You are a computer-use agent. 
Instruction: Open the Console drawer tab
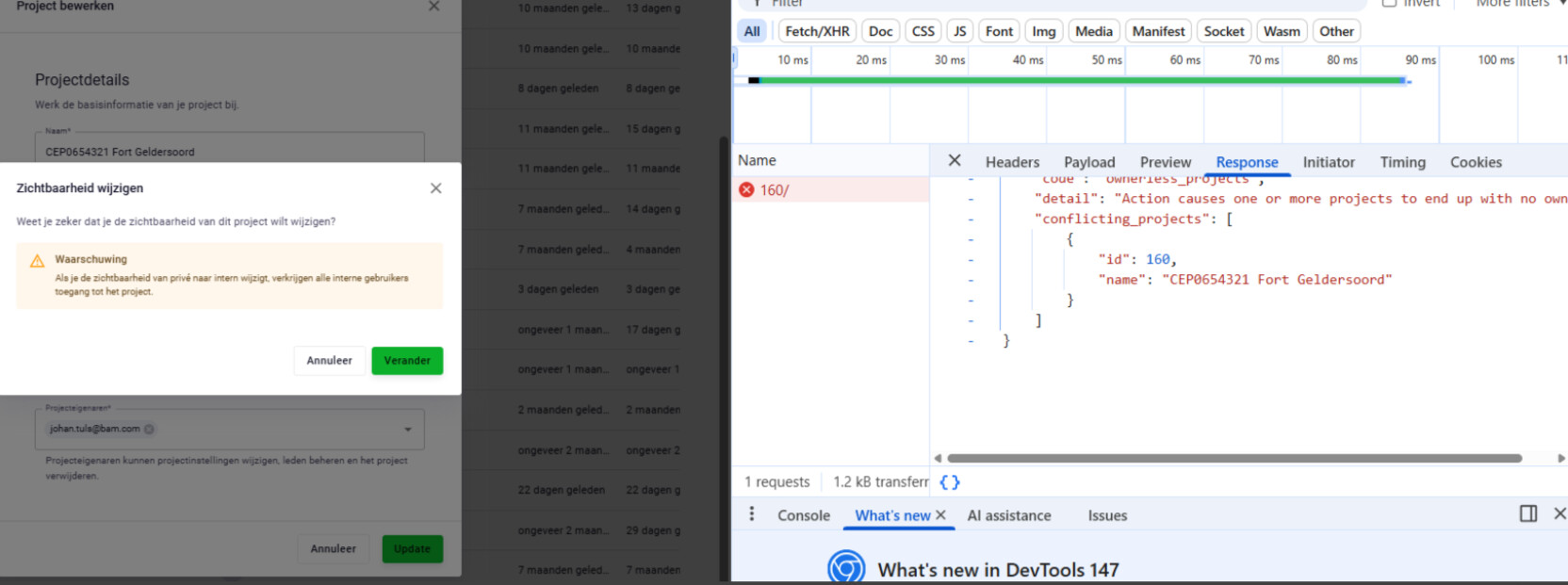click(x=803, y=515)
